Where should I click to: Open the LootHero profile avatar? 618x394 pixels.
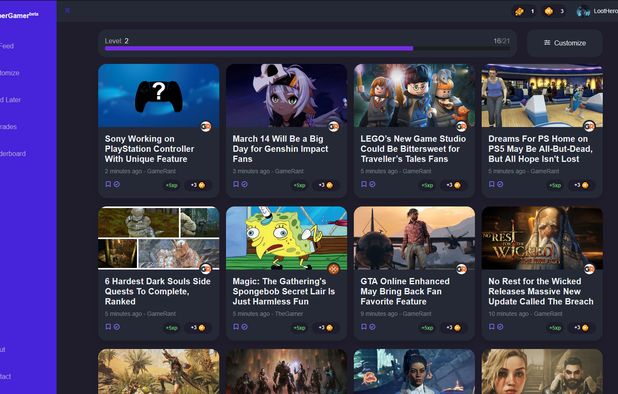(583, 11)
